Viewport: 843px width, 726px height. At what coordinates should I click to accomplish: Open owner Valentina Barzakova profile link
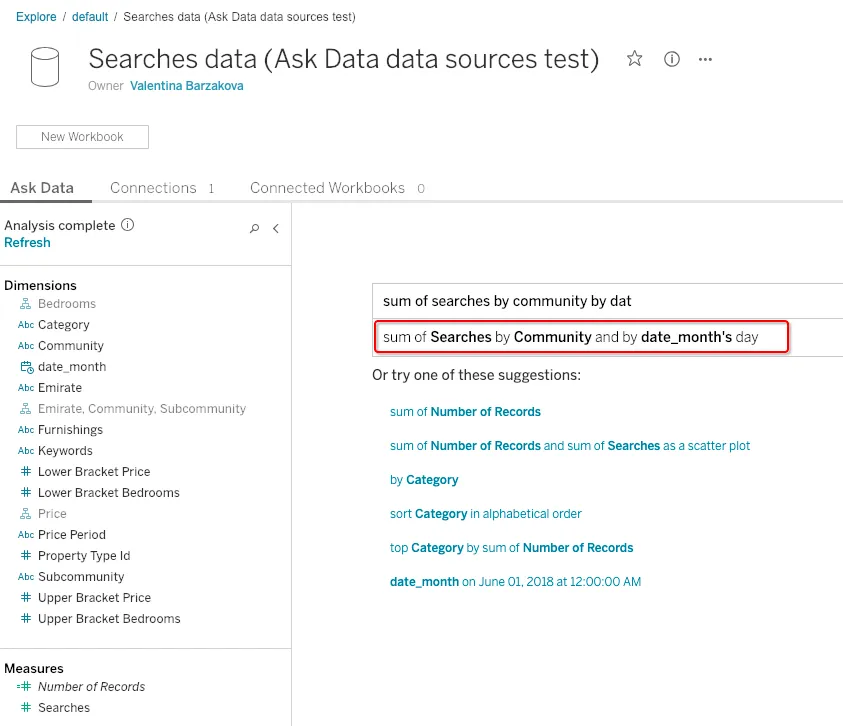coord(186,86)
